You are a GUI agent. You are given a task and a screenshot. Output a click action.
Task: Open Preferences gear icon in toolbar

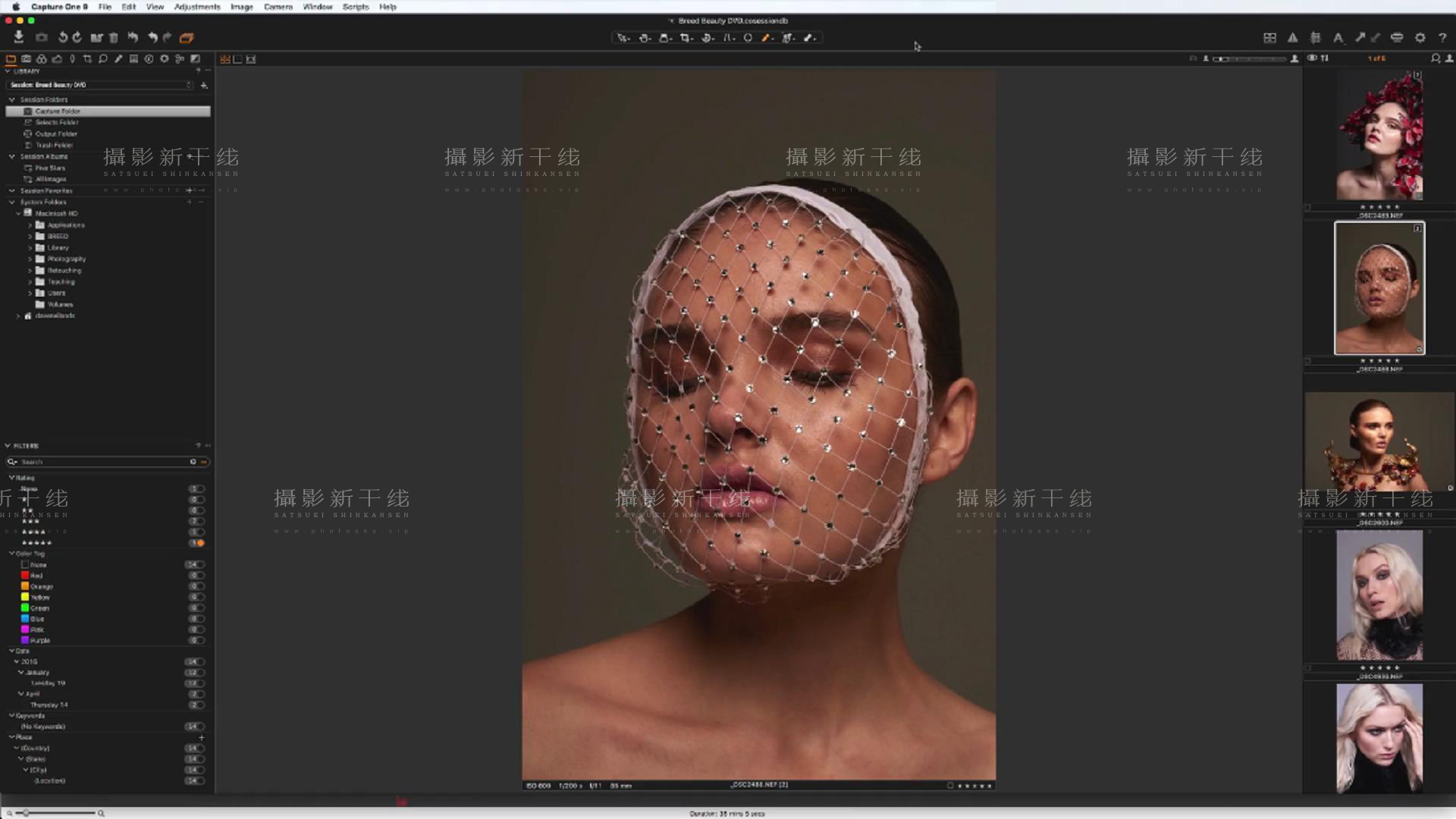[1420, 37]
